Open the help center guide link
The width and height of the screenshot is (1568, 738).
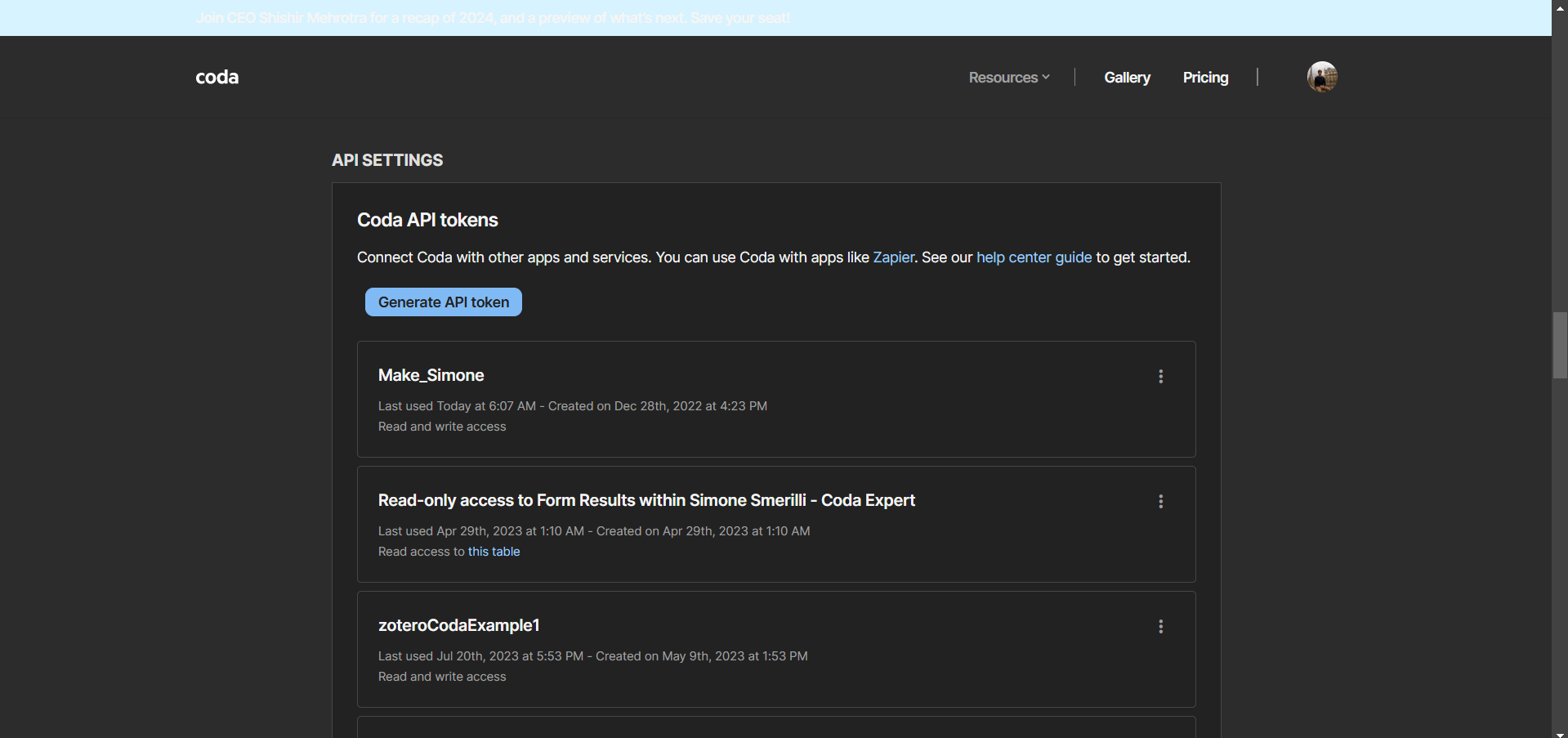click(x=1034, y=257)
